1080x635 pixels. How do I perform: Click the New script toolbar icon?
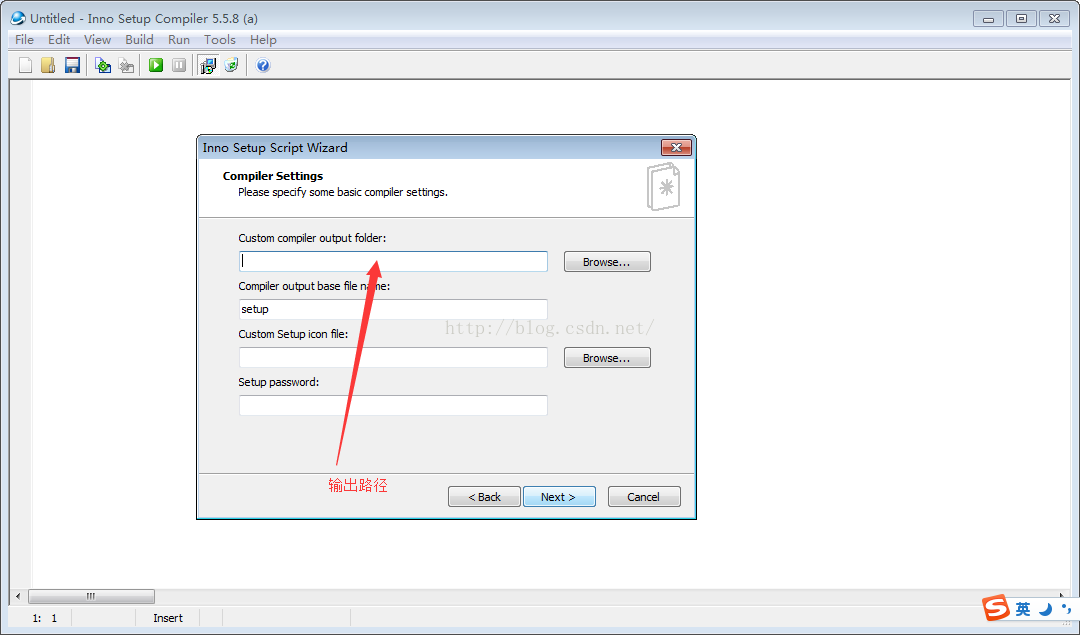coord(25,65)
